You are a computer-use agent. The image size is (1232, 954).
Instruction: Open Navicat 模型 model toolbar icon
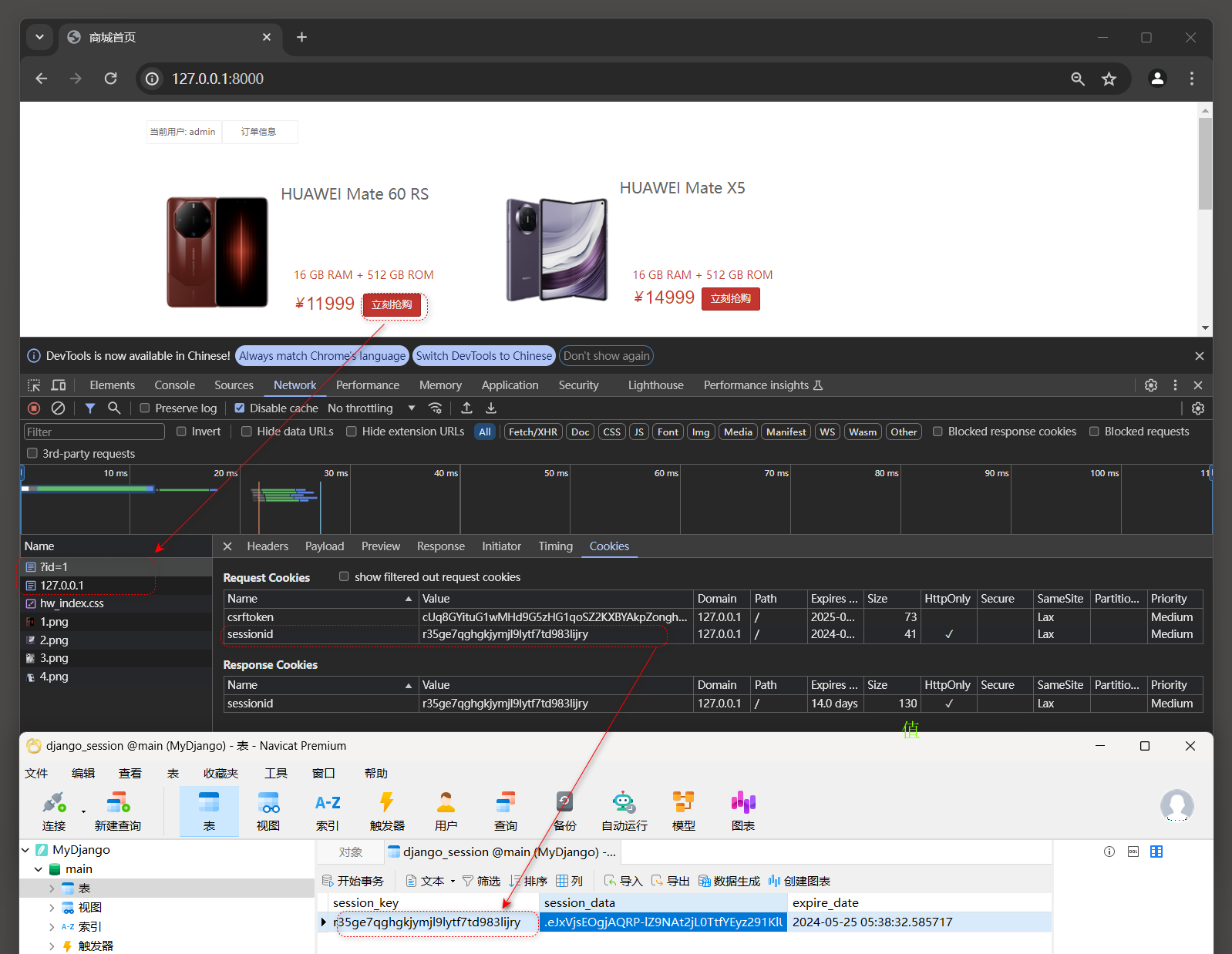(684, 811)
